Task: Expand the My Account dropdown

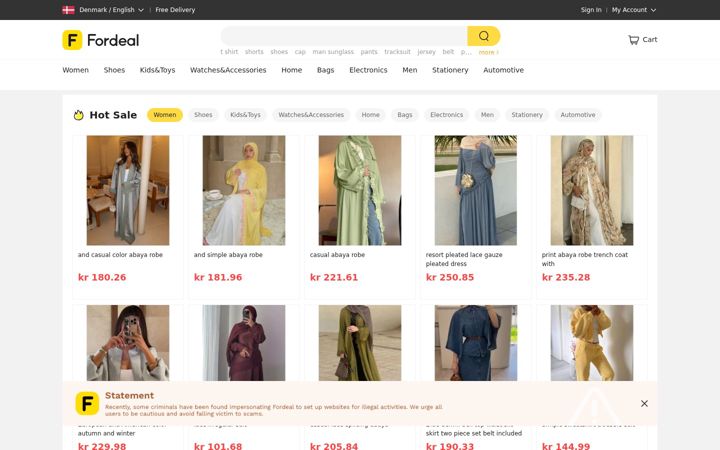Action: (x=634, y=10)
